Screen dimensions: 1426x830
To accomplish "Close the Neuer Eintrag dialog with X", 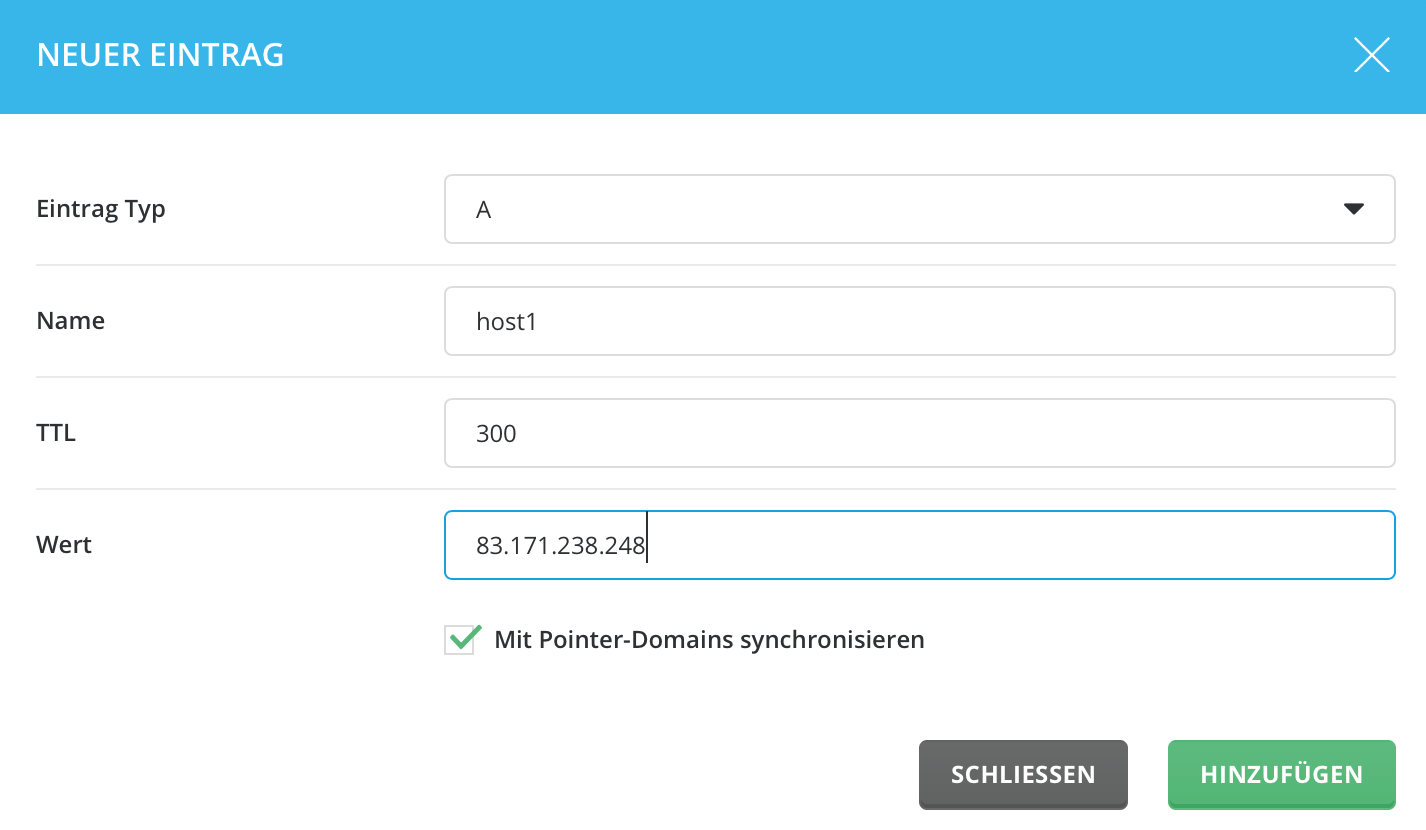I will [1371, 55].
